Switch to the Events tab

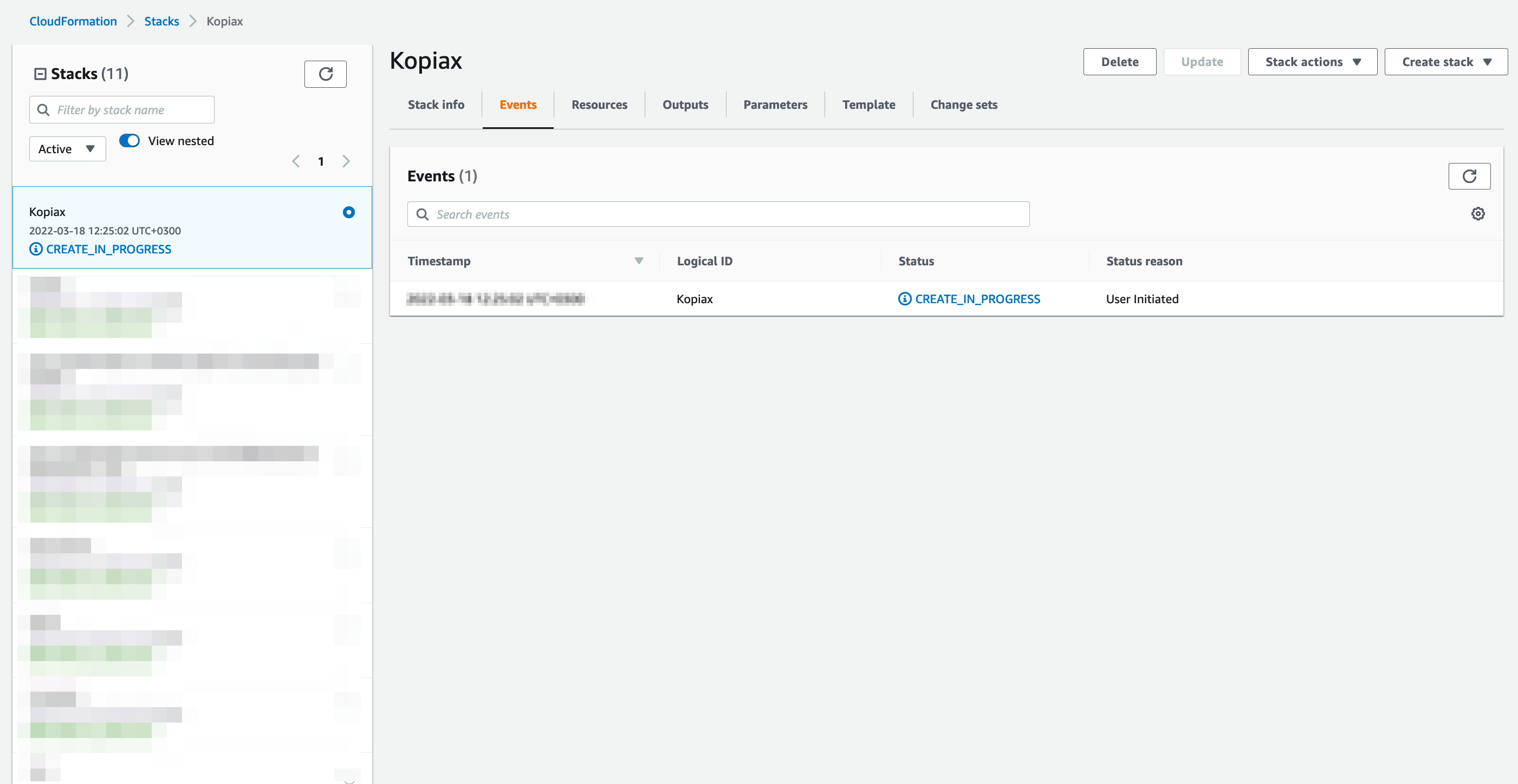pos(518,105)
